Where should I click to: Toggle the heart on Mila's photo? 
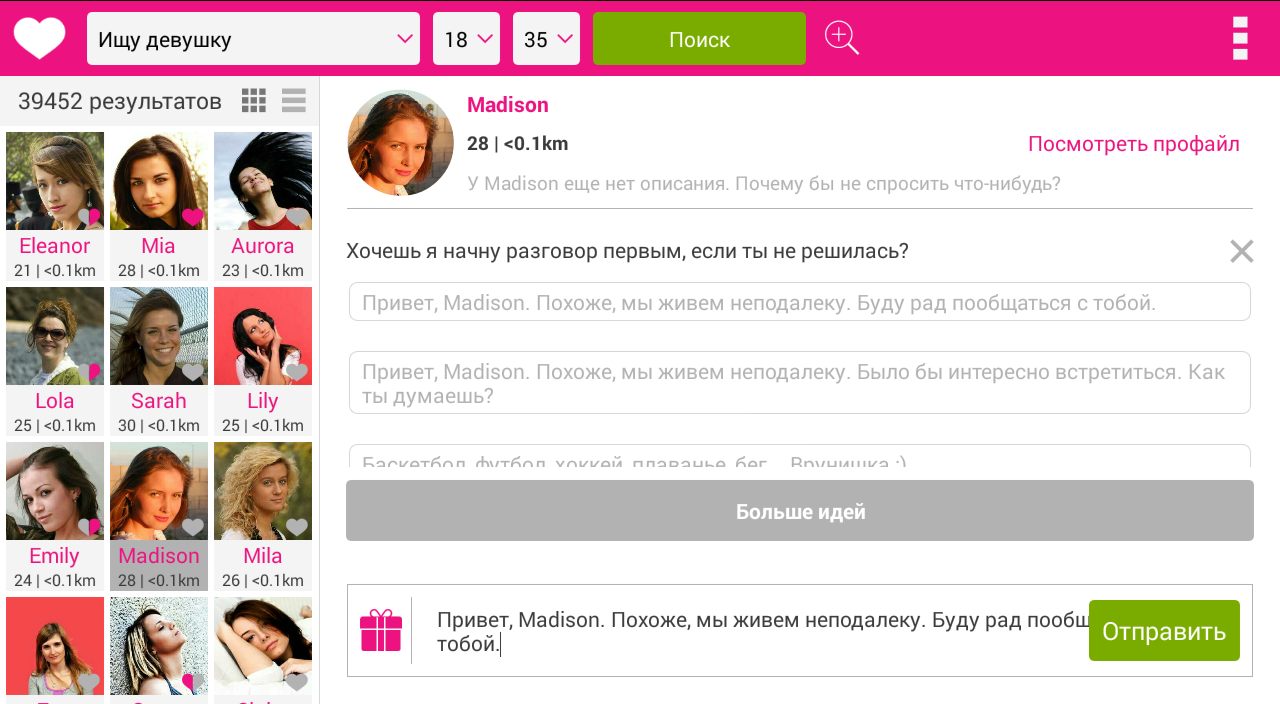297,527
